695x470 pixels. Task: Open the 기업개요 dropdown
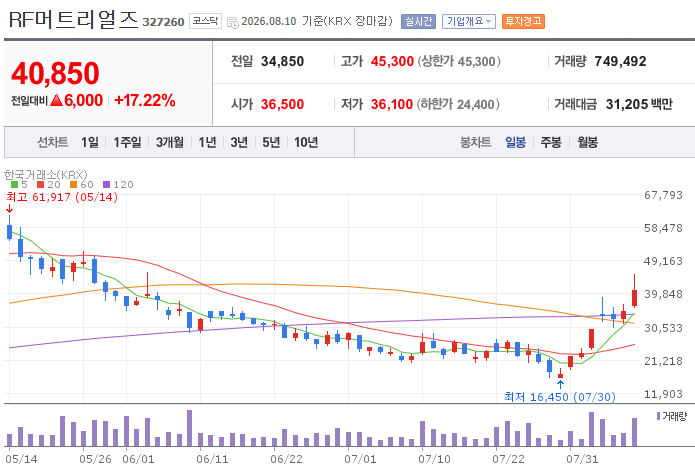(469, 21)
